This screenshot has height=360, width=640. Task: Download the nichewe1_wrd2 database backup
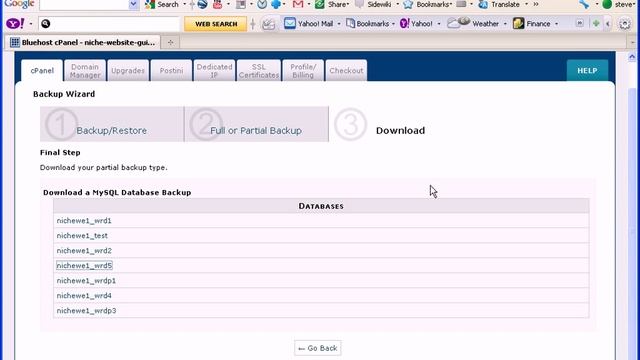pyautogui.click(x=84, y=251)
